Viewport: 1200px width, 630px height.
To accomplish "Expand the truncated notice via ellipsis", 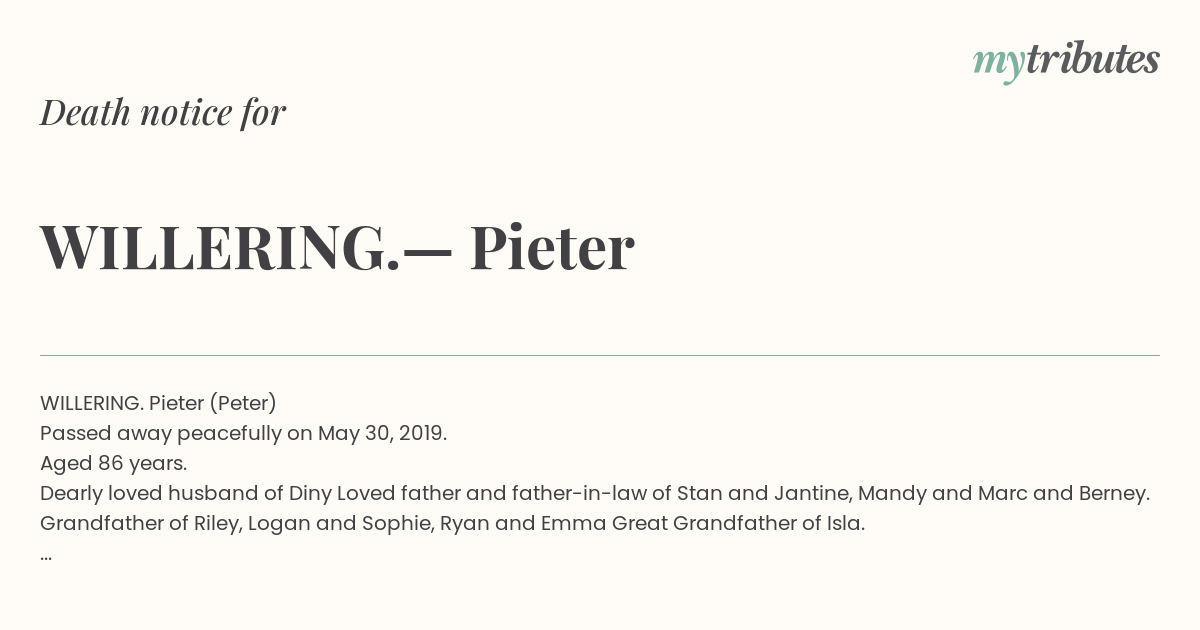I will click(46, 556).
